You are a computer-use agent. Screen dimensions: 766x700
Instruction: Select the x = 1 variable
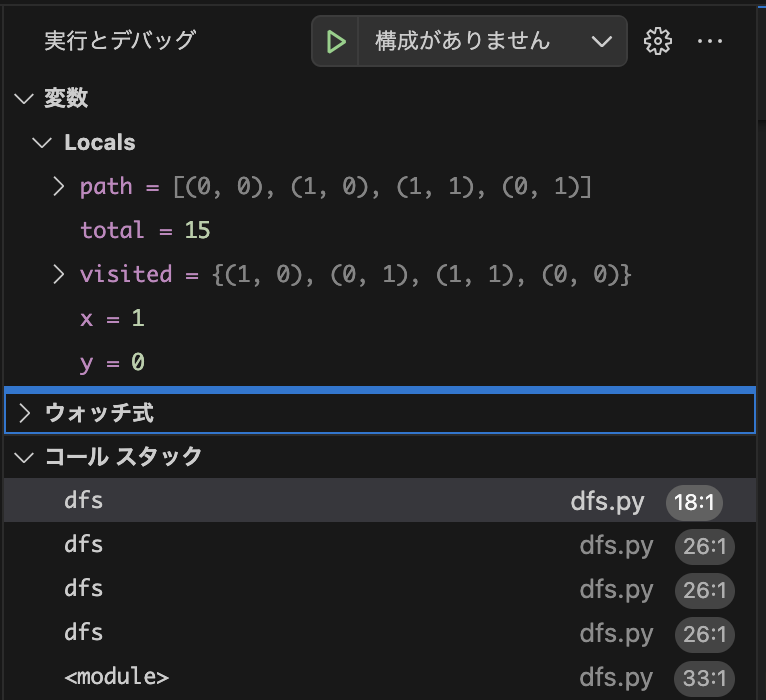coord(112,318)
